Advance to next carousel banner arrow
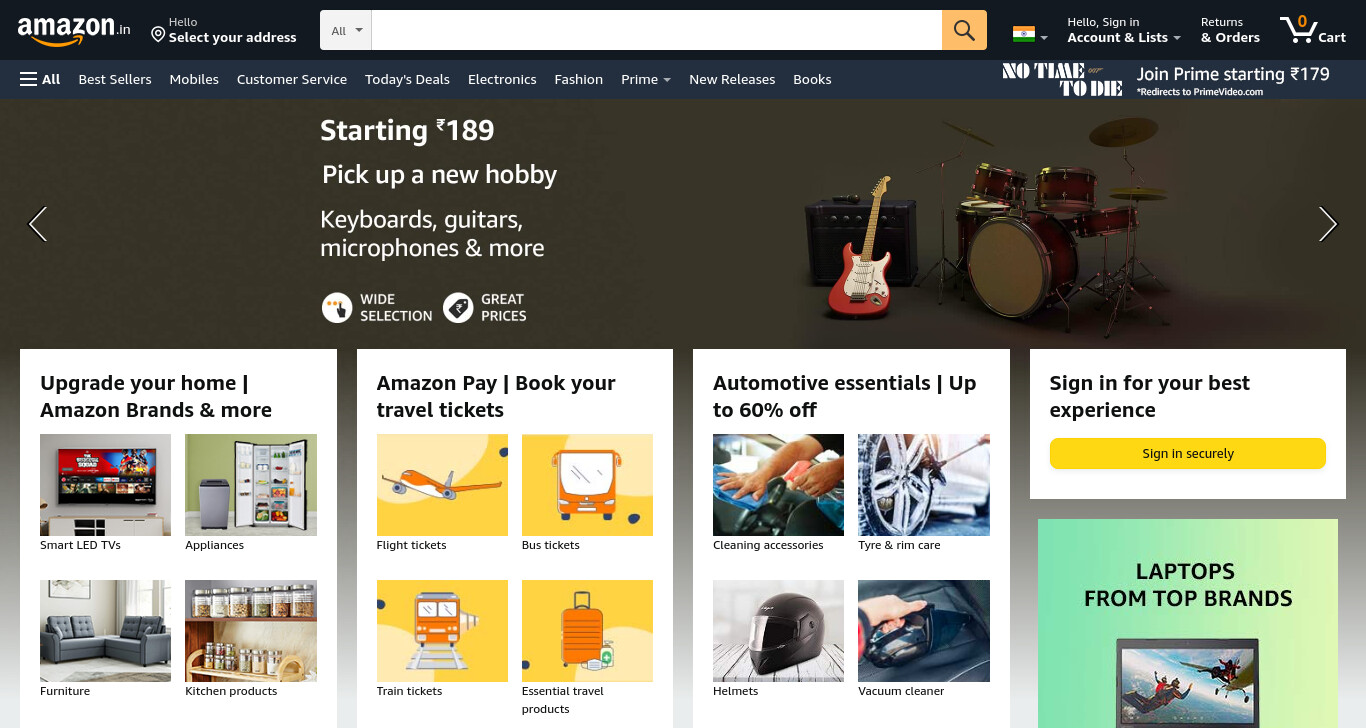The height and width of the screenshot is (728, 1366). (x=1327, y=224)
